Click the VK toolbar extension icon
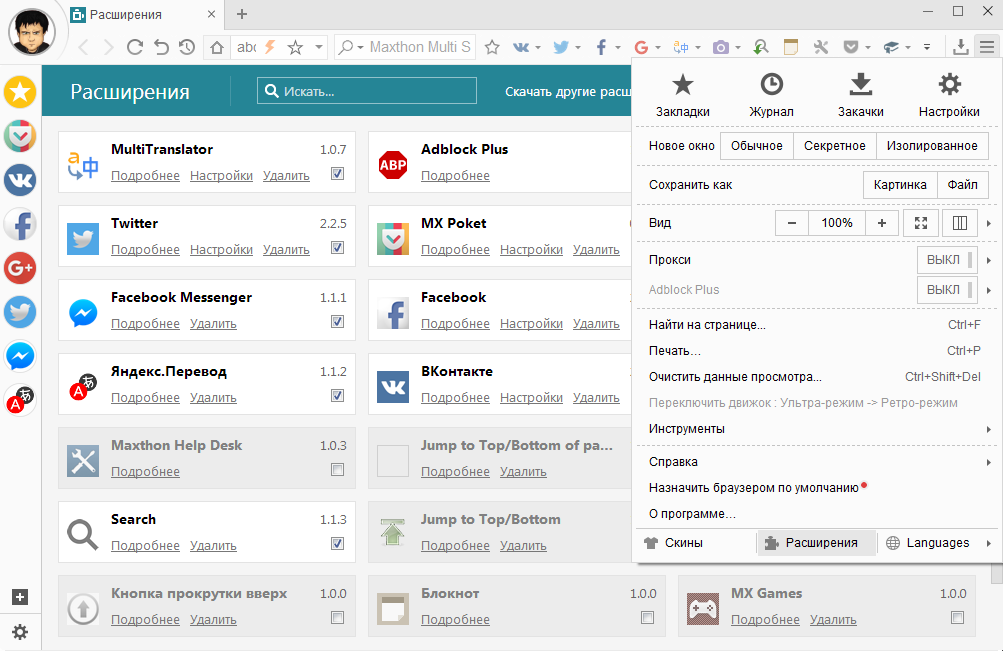This screenshot has height=651, width=1003. pyautogui.click(x=521, y=47)
